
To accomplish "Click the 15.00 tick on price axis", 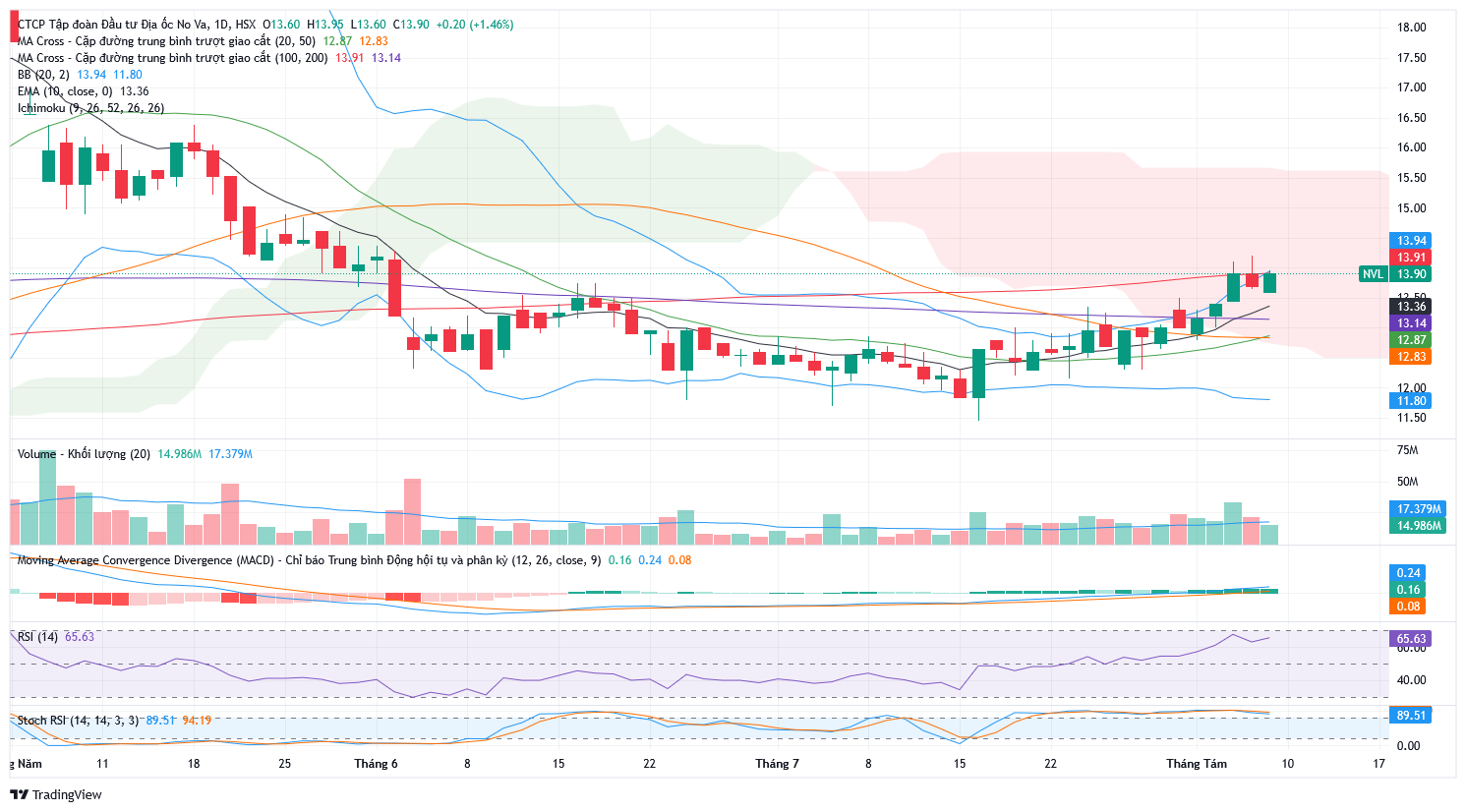I will pyautogui.click(x=1412, y=208).
